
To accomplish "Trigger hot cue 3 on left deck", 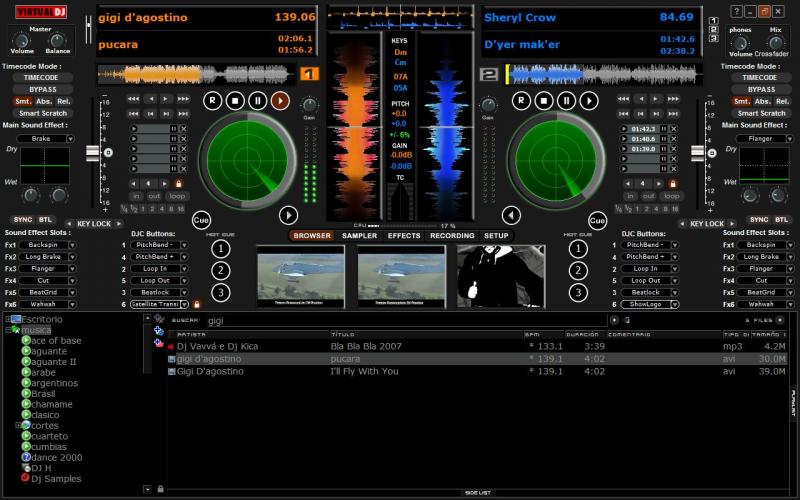I will (220, 292).
